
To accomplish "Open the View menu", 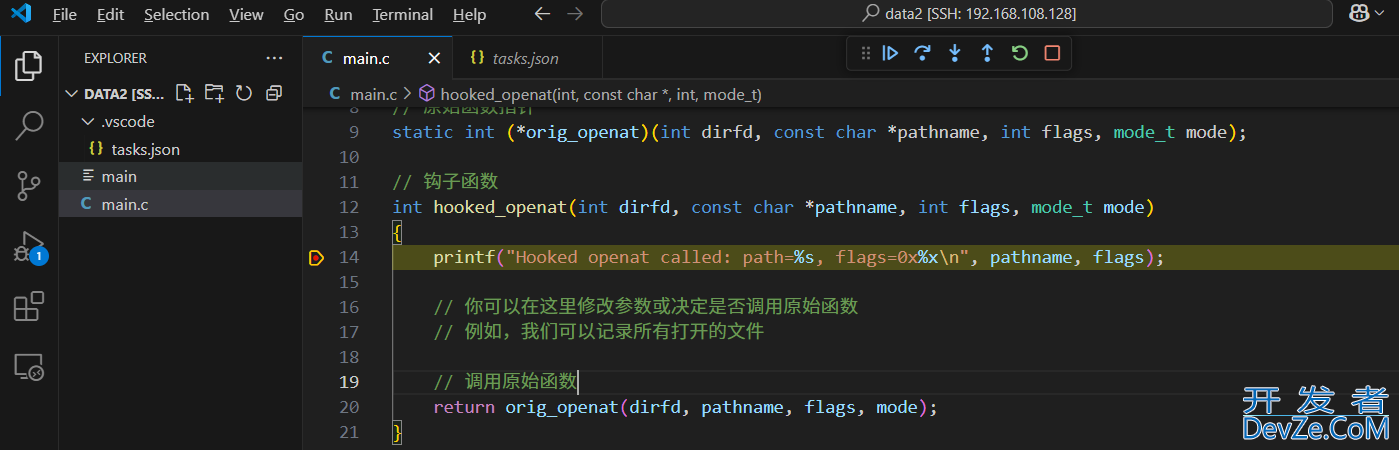I will (246, 15).
